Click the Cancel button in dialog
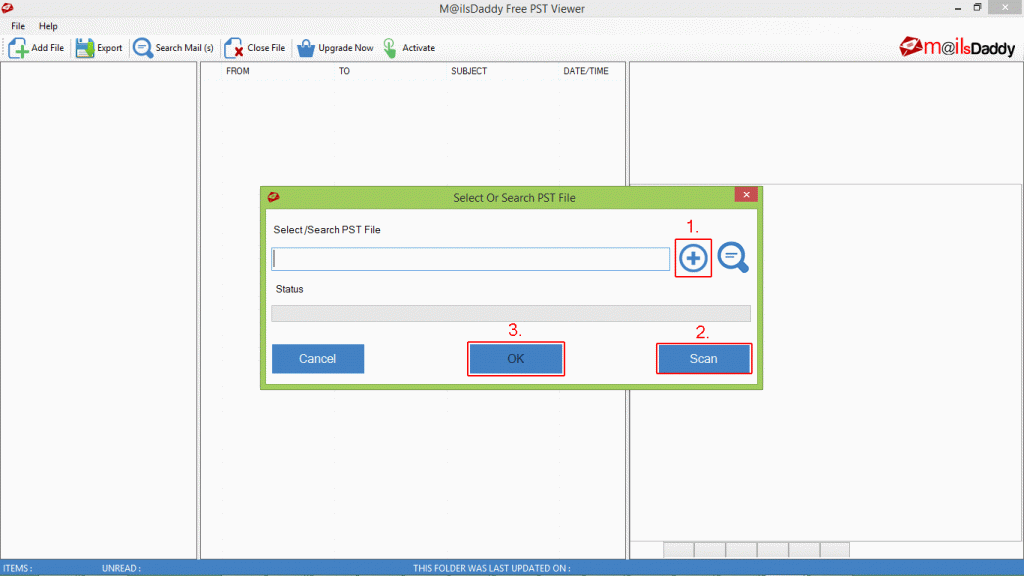 [318, 359]
